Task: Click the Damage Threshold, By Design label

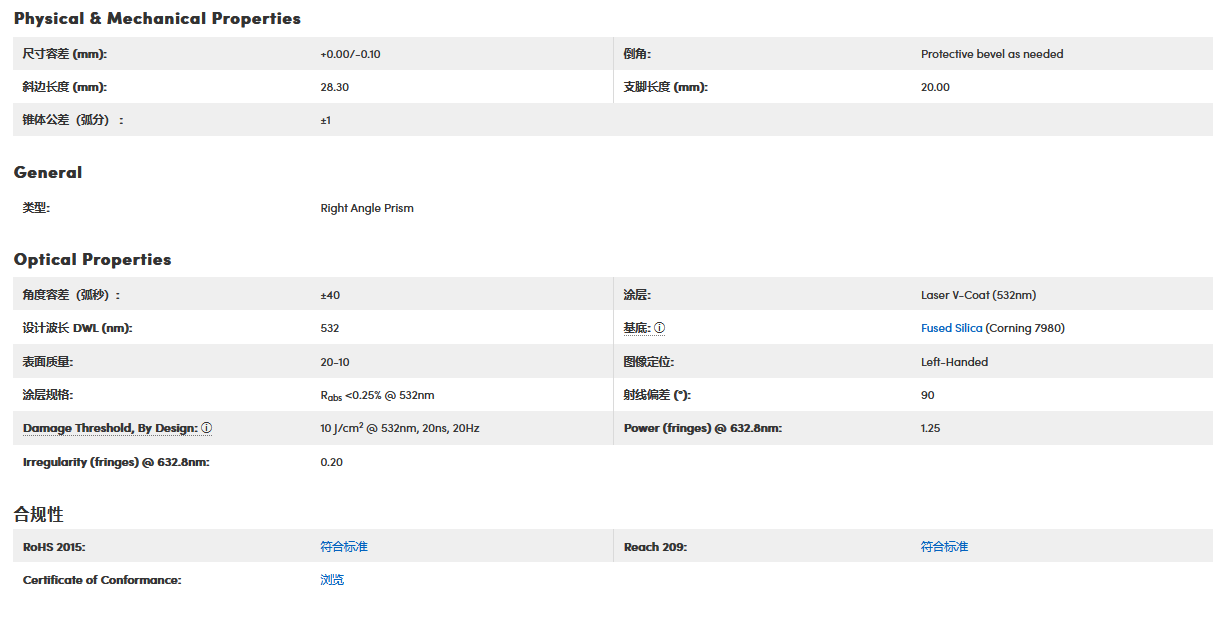Action: [110, 428]
